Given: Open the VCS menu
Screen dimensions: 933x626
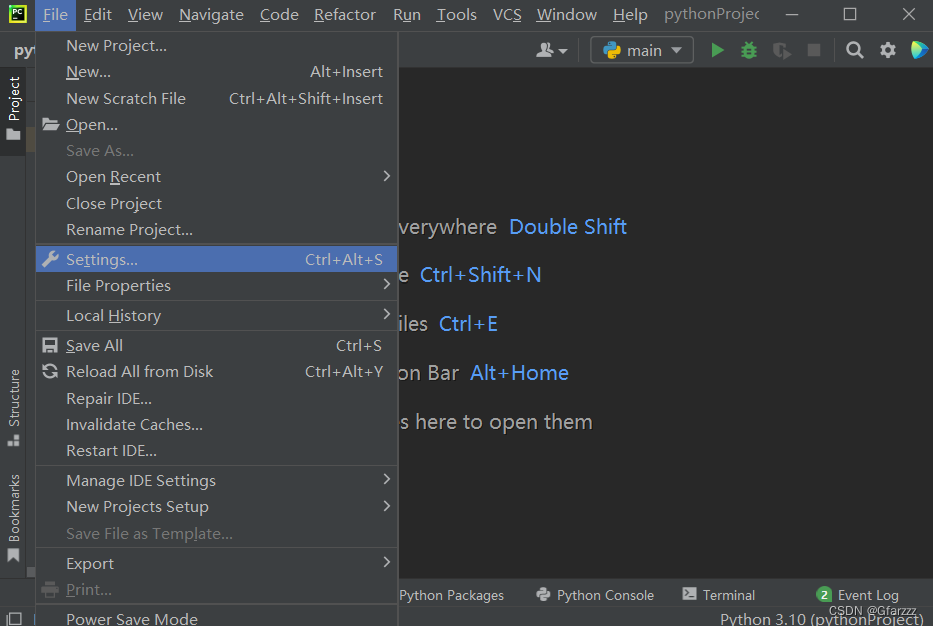Looking at the screenshot, I should (x=507, y=15).
